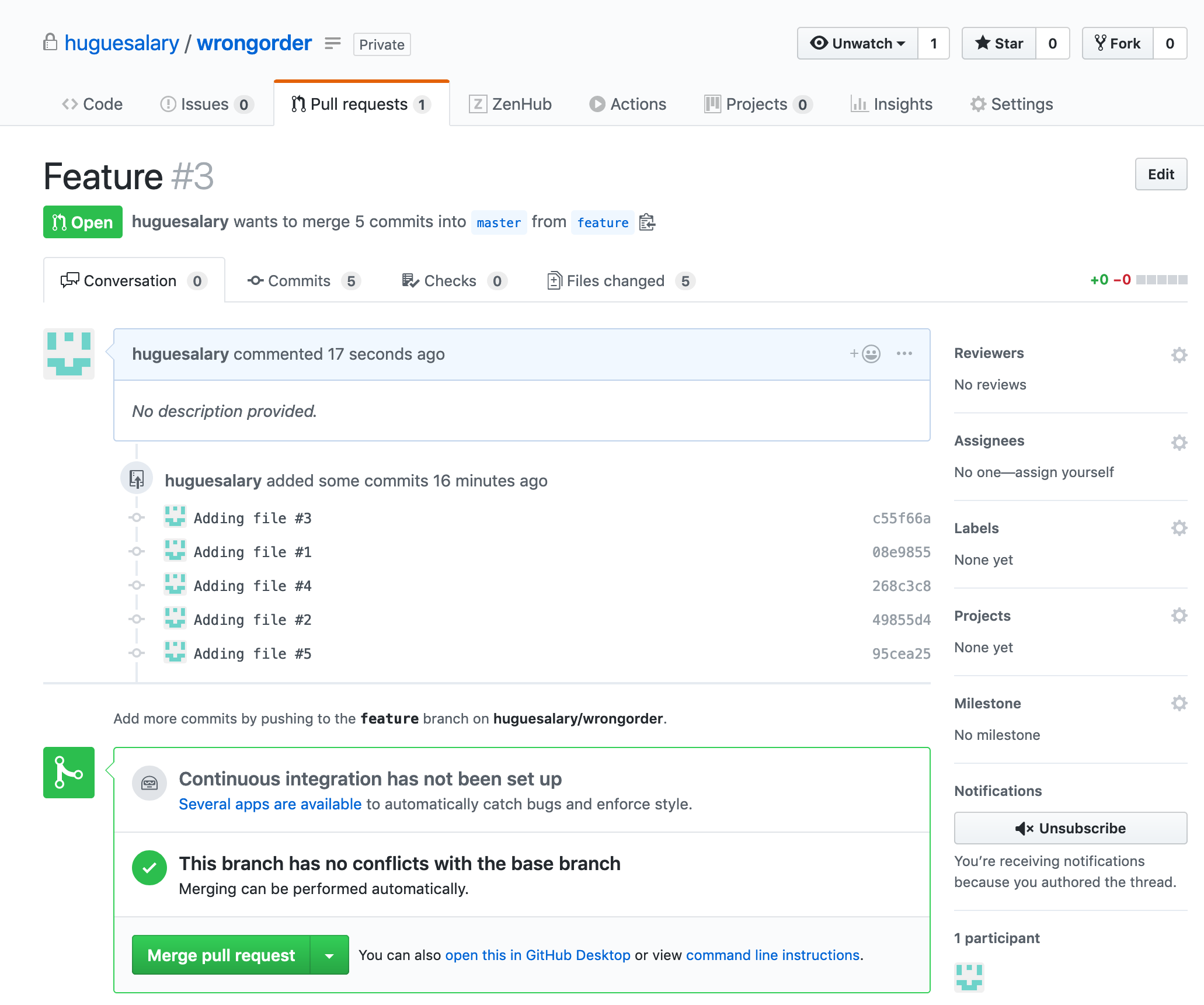Screen dimensions: 1204x1005
Task: Open commit hash 08e9855
Action: pos(901,552)
